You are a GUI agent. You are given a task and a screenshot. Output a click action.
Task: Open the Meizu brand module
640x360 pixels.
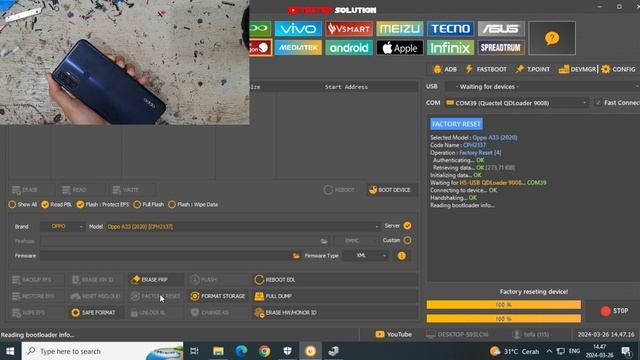click(400, 29)
